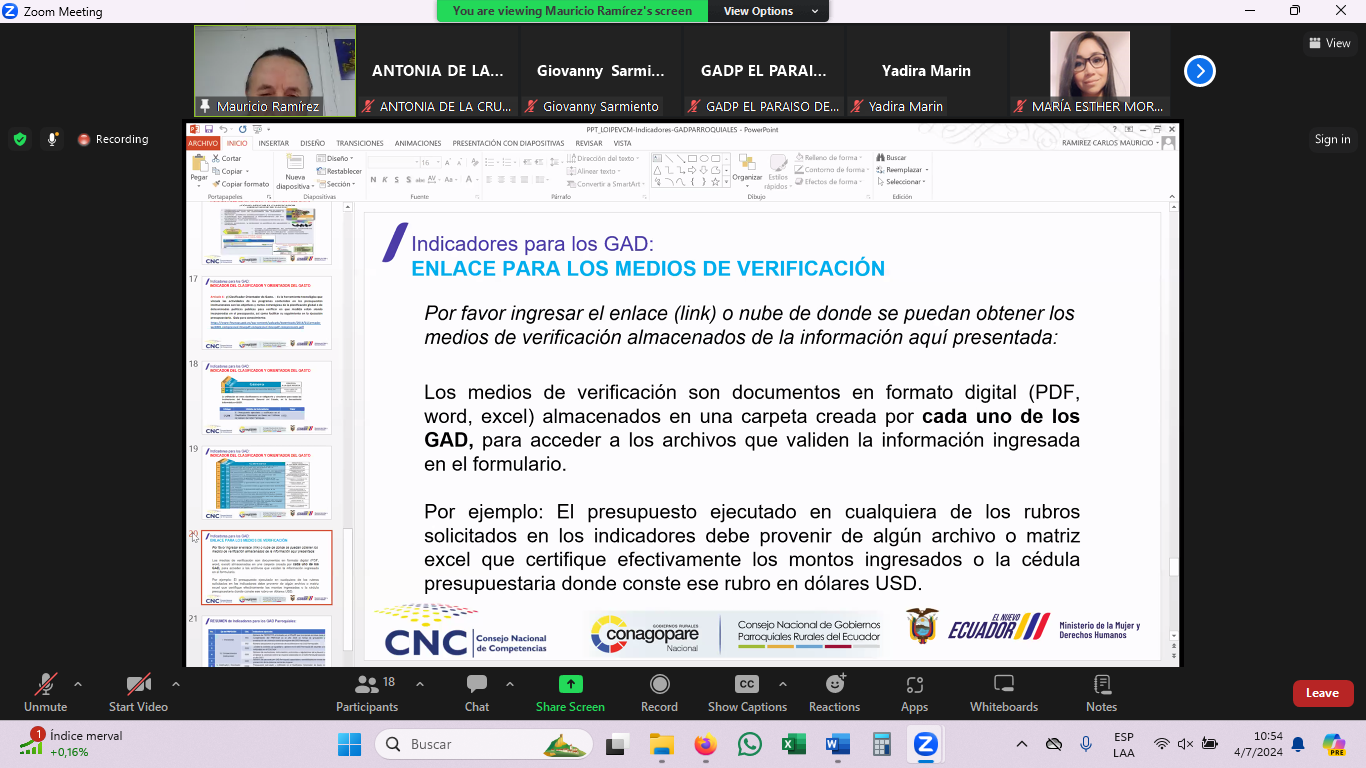Screen dimensions: 1366x768
Task: Open the Whiteboards tool
Action: pyautogui.click(x=1004, y=692)
